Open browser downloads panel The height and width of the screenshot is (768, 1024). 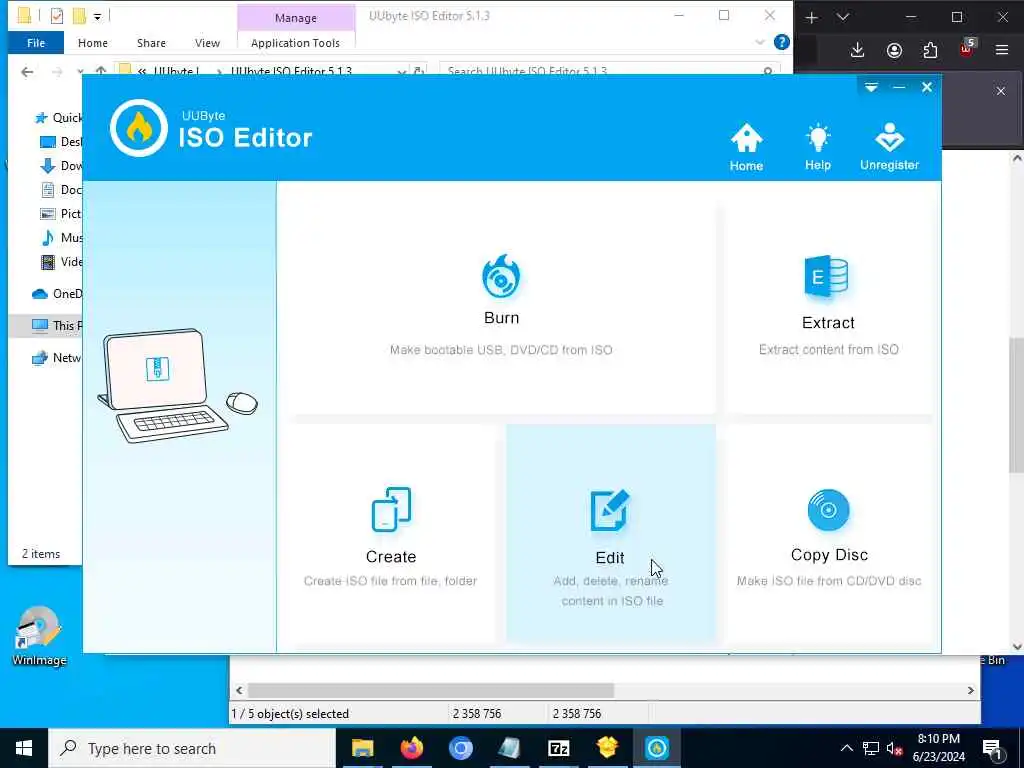click(x=857, y=50)
